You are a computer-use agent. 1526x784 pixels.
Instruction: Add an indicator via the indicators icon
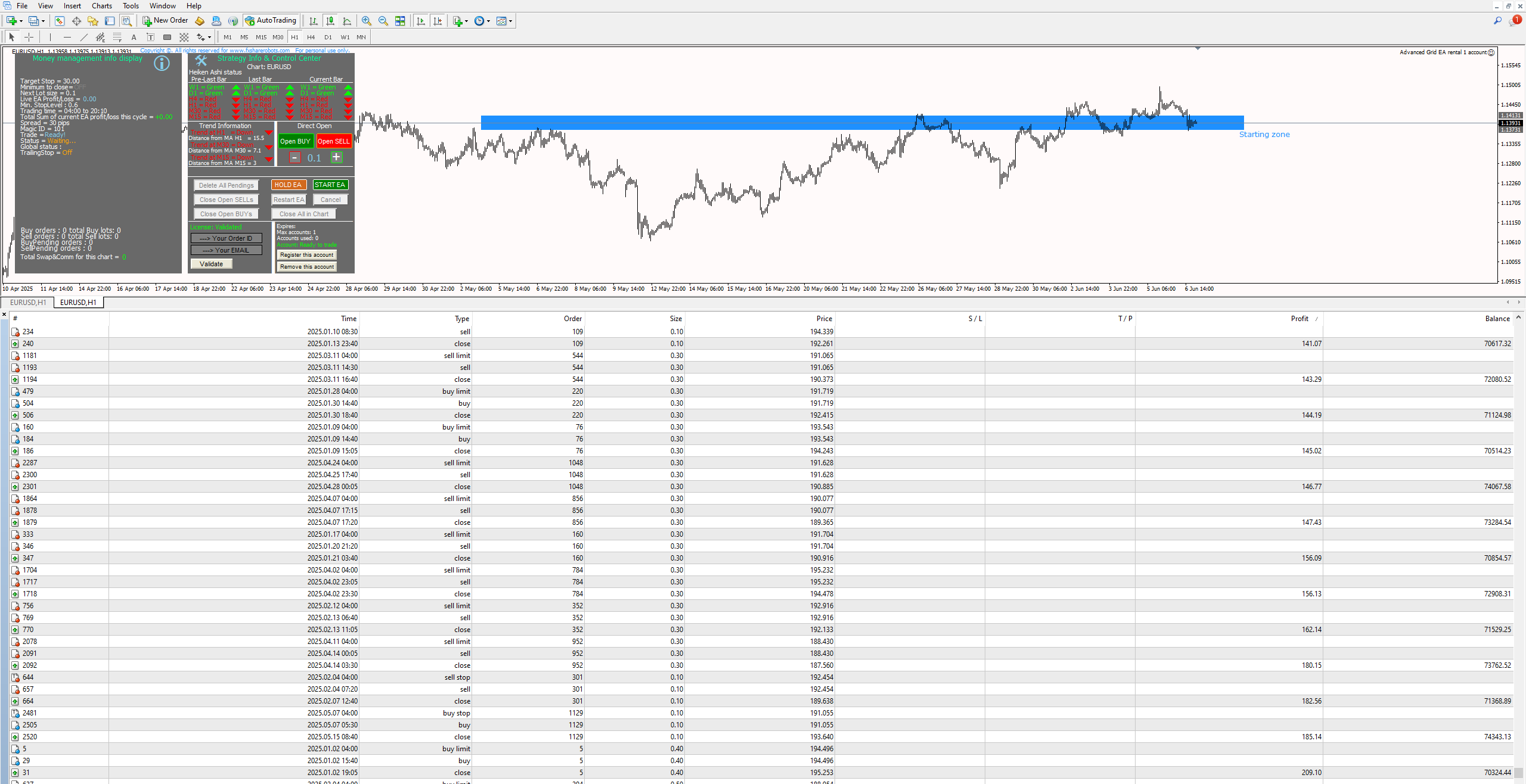tap(457, 21)
